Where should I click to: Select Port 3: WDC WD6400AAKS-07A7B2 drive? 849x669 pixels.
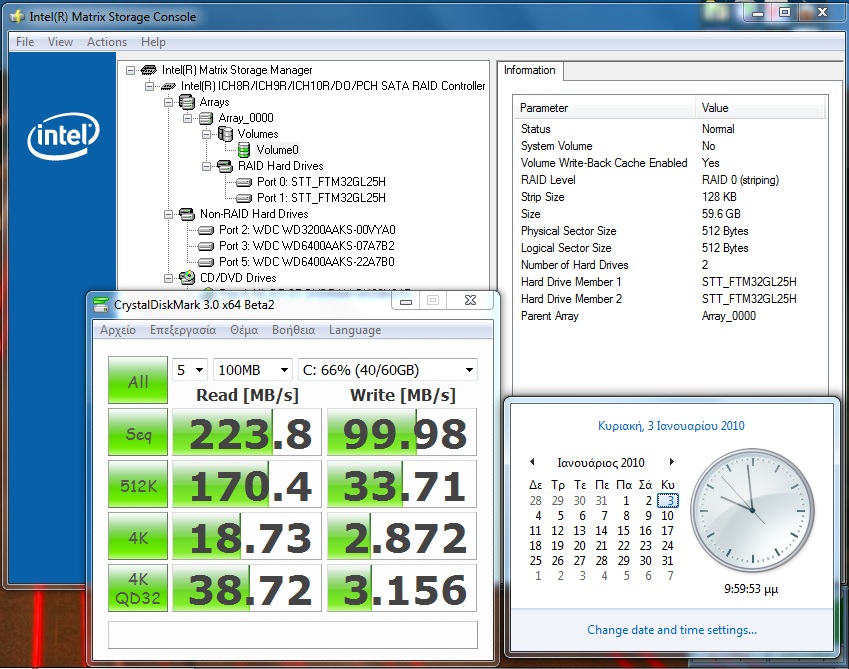click(307, 246)
